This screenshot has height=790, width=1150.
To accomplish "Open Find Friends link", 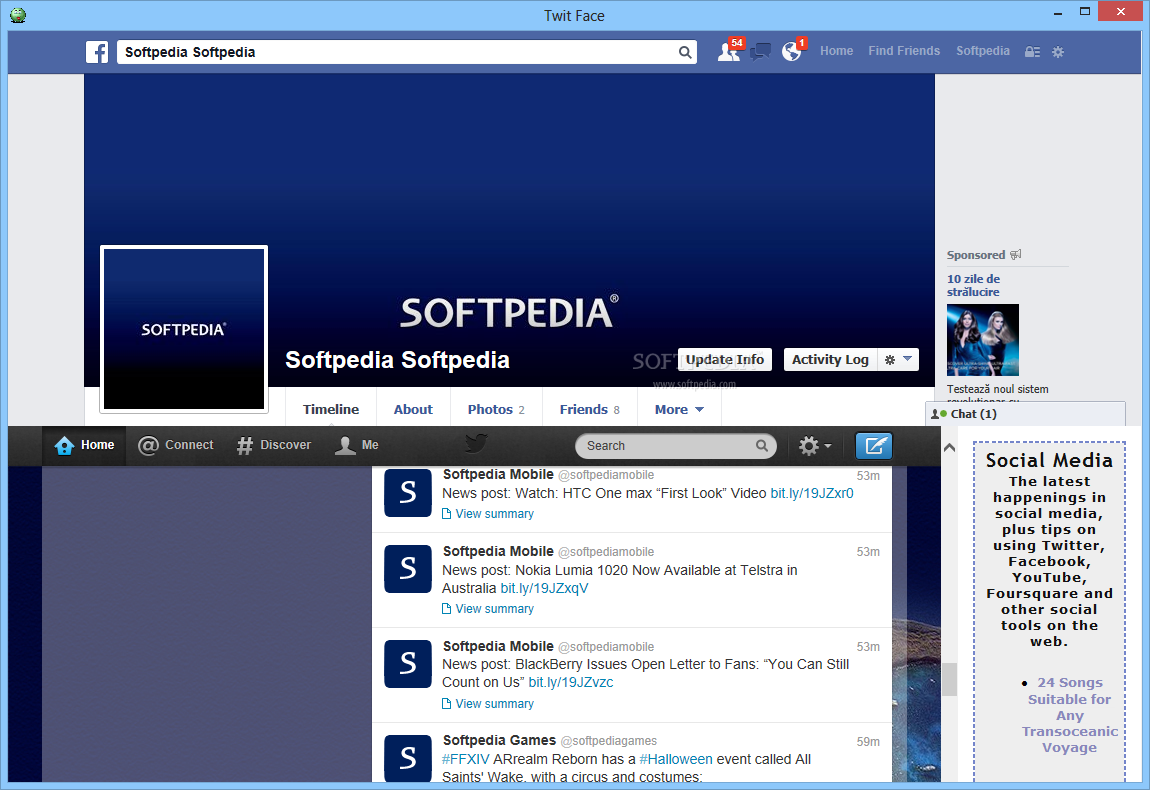I will click(904, 51).
